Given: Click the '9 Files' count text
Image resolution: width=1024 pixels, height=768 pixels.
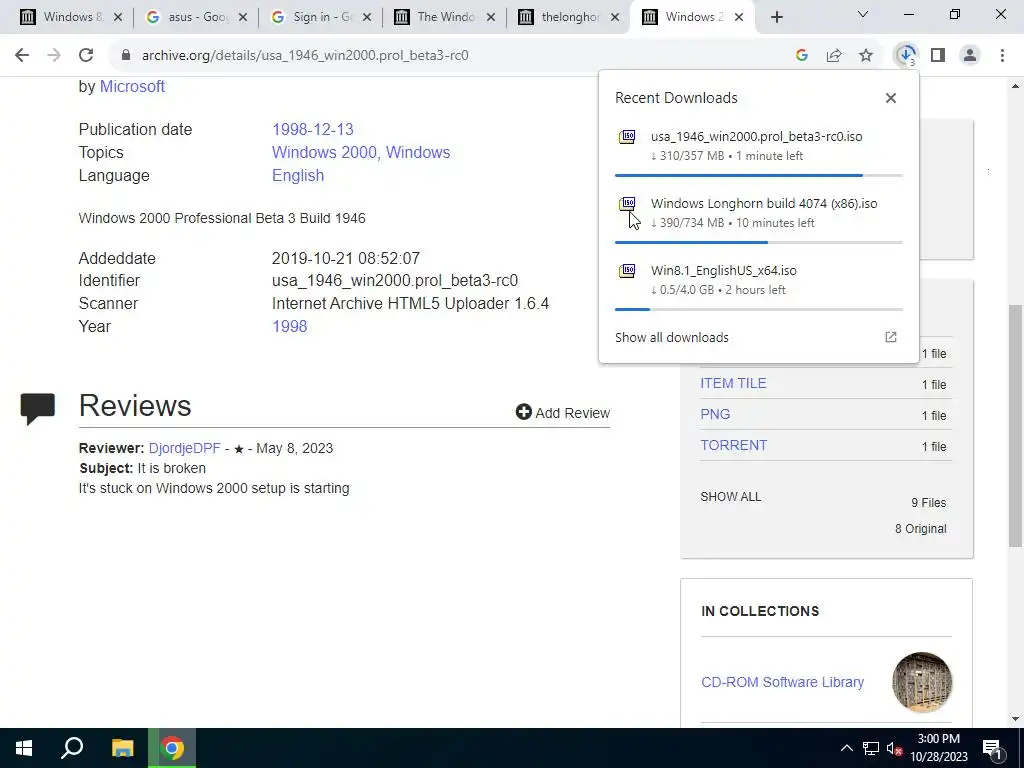Looking at the screenshot, I should (x=929, y=503).
